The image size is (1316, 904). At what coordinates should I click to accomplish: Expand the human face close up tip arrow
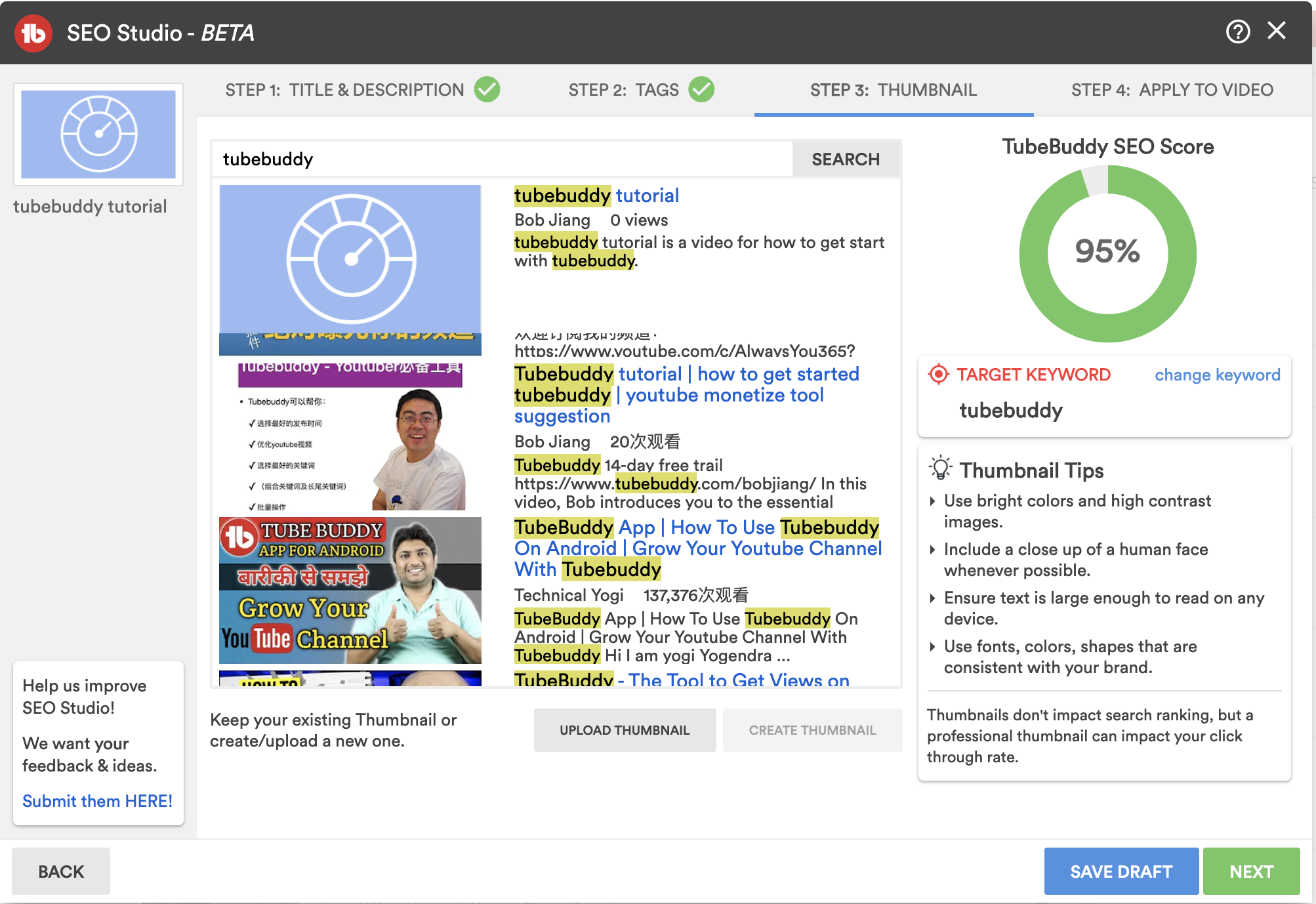tap(933, 550)
